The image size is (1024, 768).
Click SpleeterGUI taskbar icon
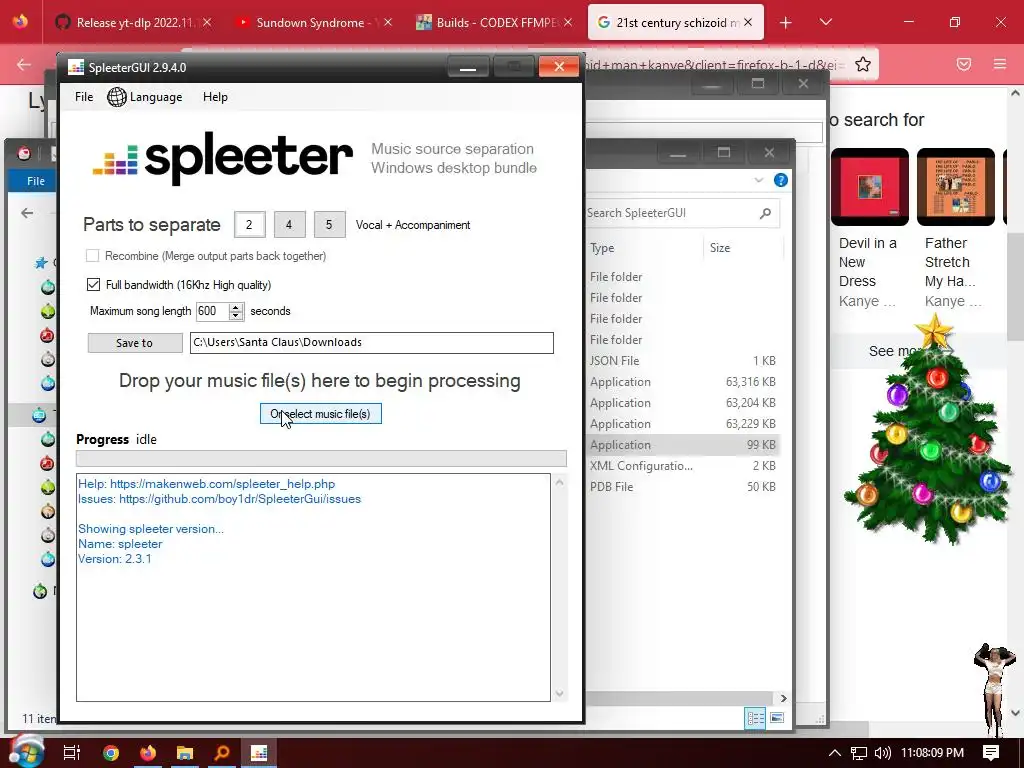[x=259, y=753]
